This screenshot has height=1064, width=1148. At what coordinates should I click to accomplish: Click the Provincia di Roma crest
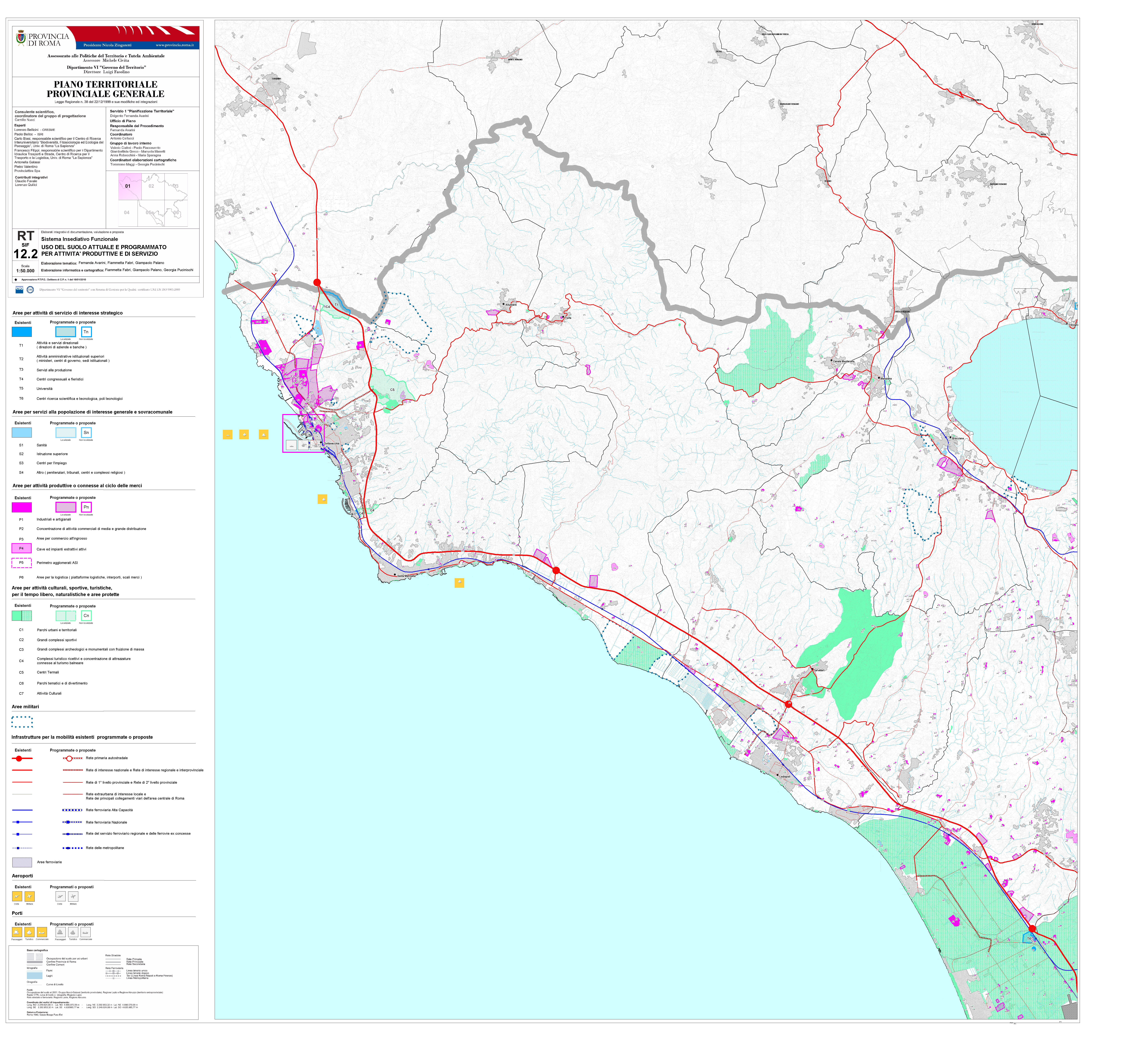21,38
